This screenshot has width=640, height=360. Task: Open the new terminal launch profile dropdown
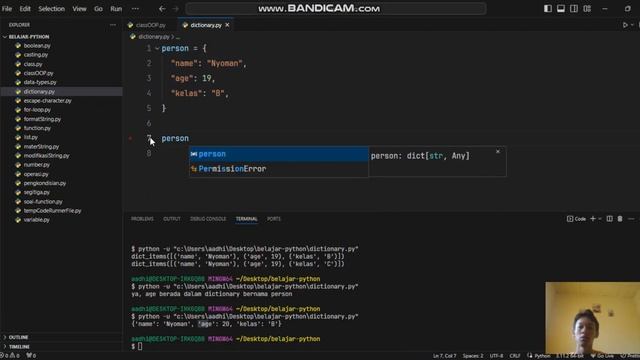pyautogui.click(x=600, y=219)
